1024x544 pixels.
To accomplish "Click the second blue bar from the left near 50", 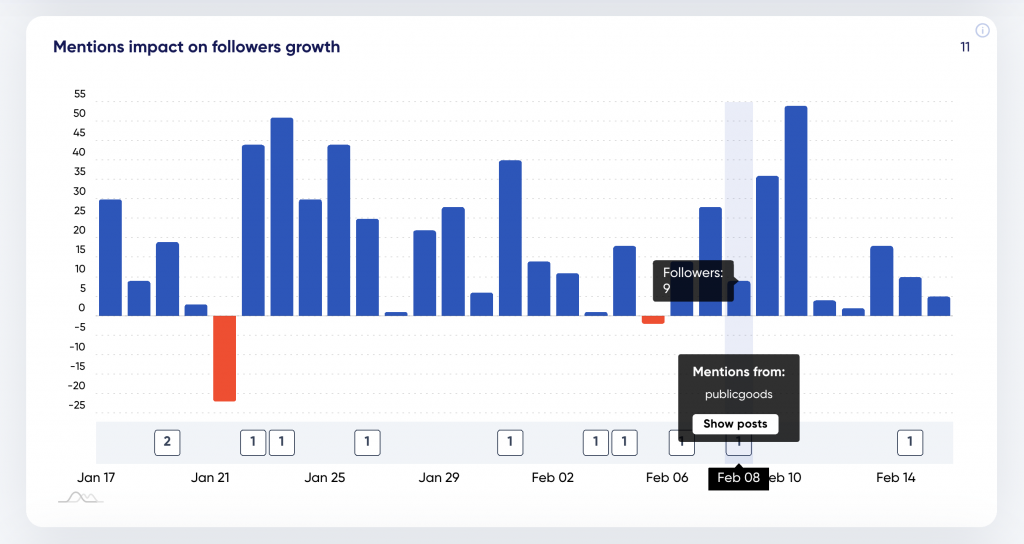I will click(x=282, y=217).
